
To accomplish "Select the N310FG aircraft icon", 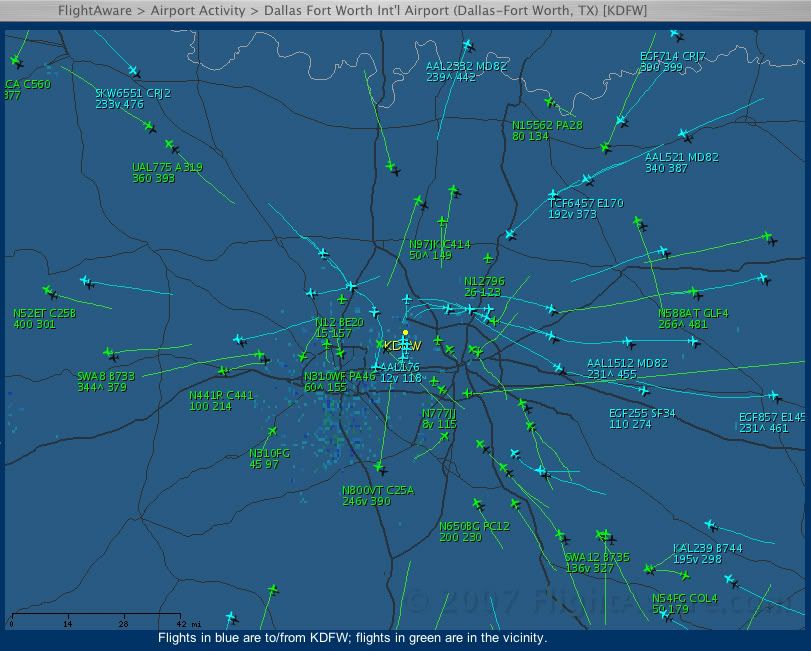I will click(x=272, y=431).
